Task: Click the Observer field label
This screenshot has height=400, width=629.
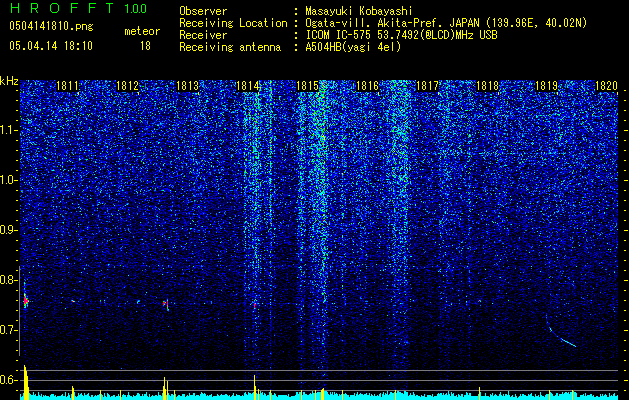Action: pyautogui.click(x=203, y=11)
